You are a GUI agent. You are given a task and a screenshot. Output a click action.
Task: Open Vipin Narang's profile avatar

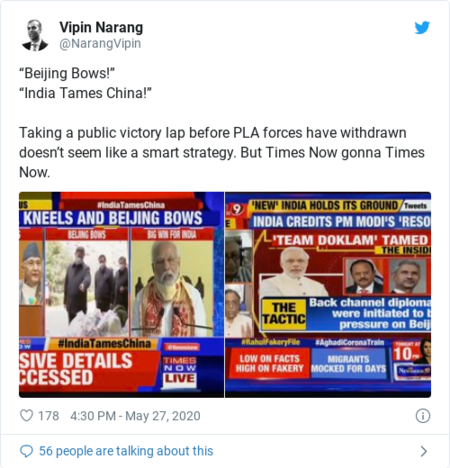point(35,35)
